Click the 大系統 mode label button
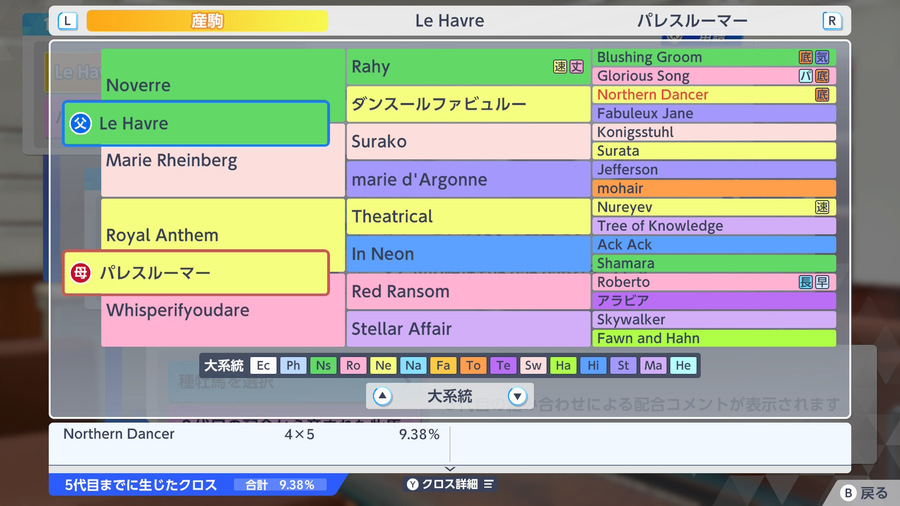Viewport: 900px width, 506px height. click(x=449, y=396)
